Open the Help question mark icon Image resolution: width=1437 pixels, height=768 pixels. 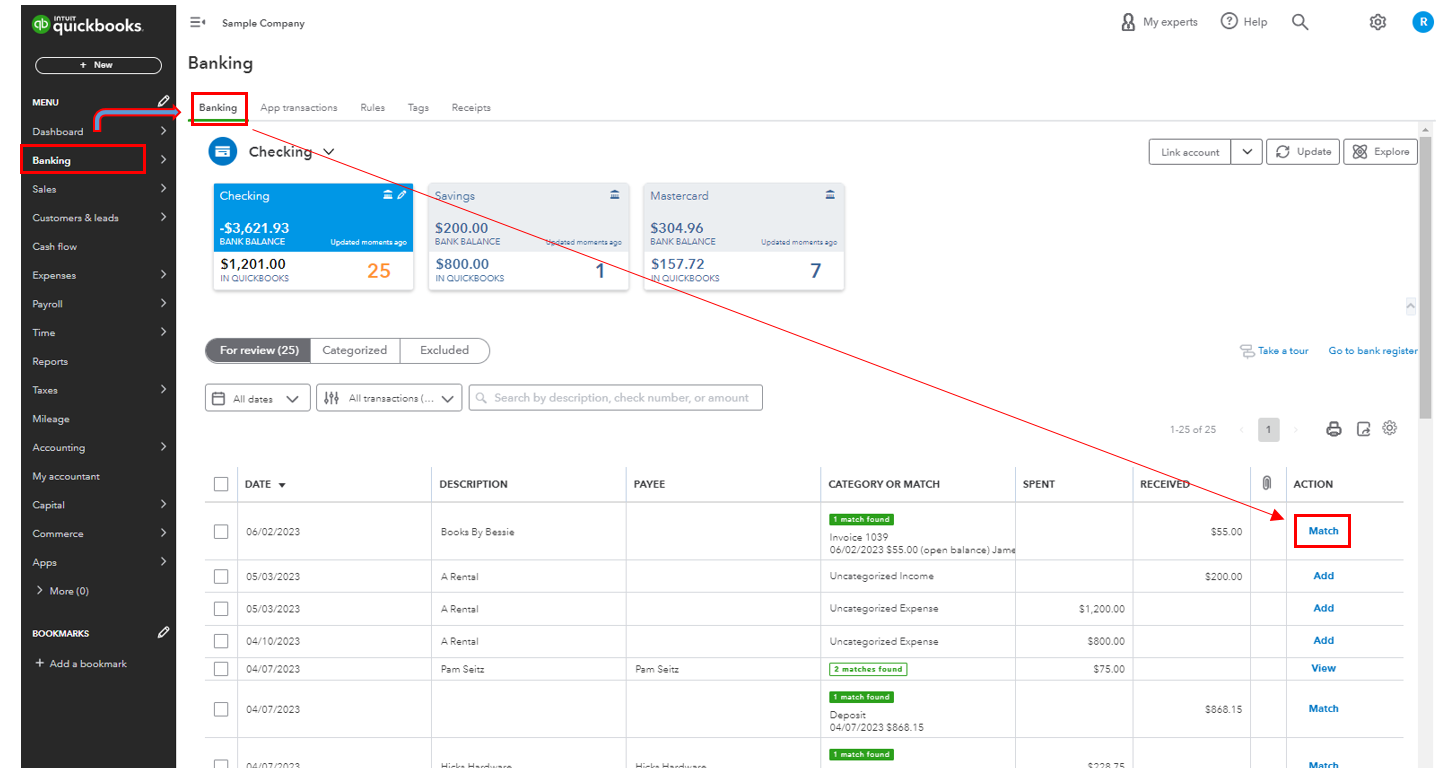(x=1229, y=21)
